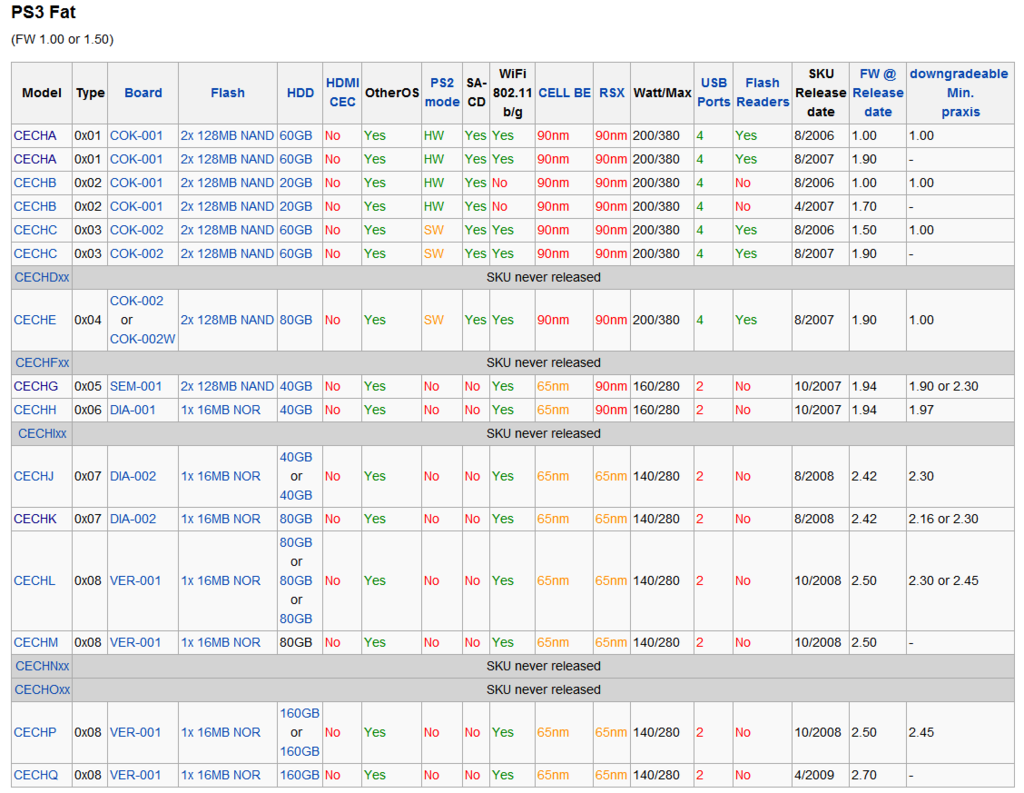Click the "(FW 1.00 or 1.50)" subtitle text

[63, 40]
